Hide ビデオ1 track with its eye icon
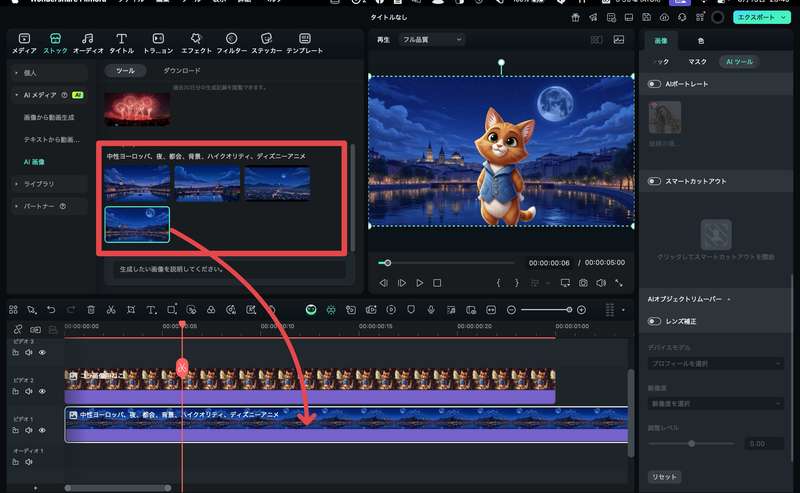The width and height of the screenshot is (800, 493). (x=42, y=430)
